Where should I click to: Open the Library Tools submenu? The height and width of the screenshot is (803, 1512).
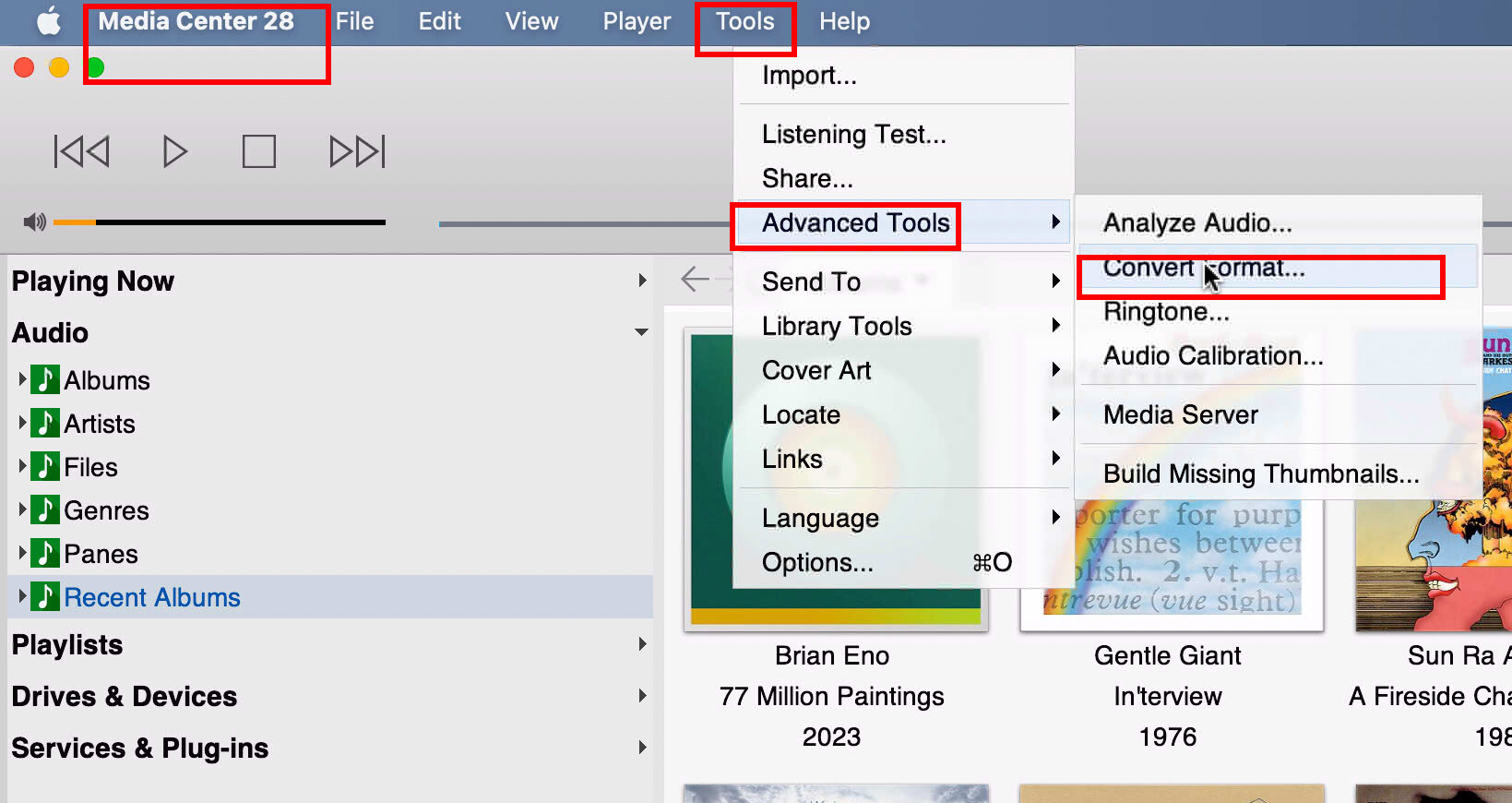tap(904, 326)
